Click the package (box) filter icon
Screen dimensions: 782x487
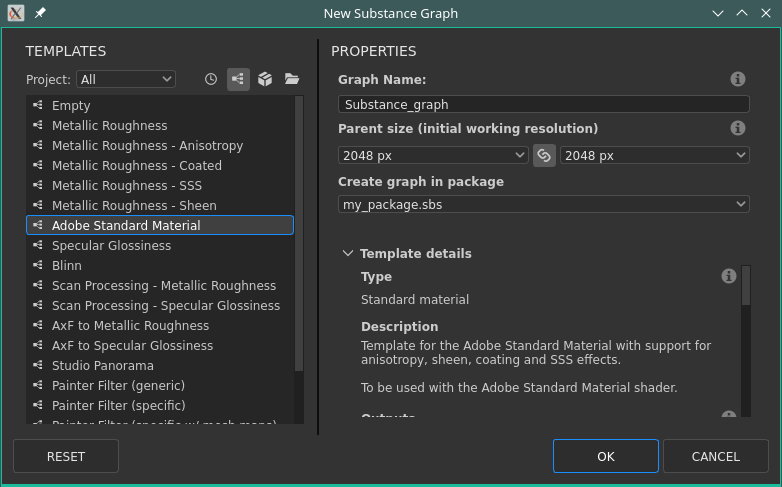(265, 79)
